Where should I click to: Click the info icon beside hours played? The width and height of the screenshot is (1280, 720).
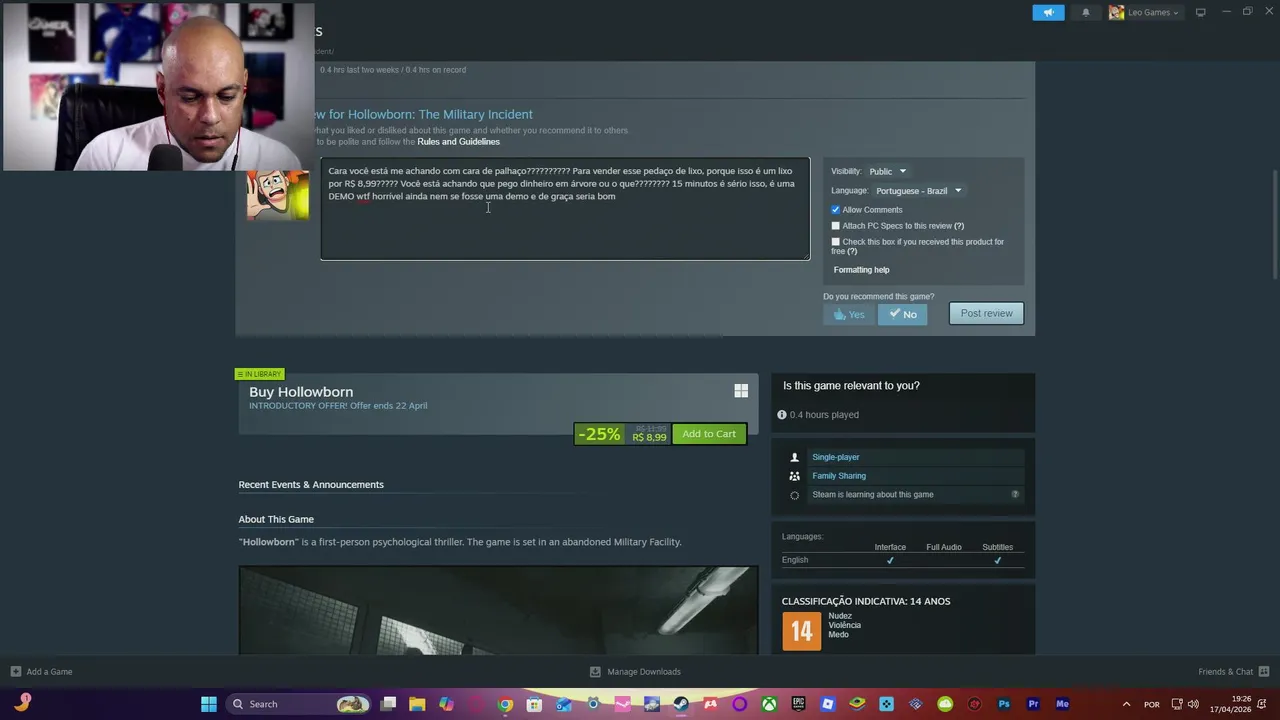782,415
